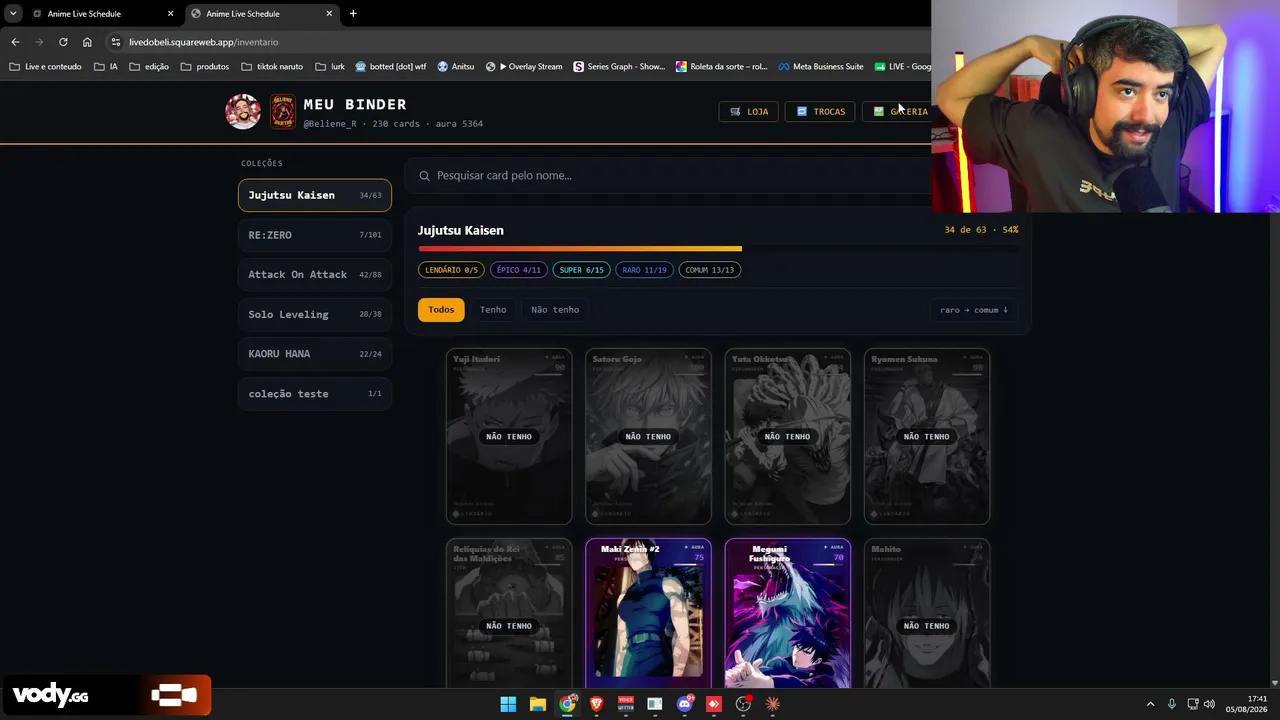Click the Jujutsu Kaisen collection progress bar

tap(718, 249)
